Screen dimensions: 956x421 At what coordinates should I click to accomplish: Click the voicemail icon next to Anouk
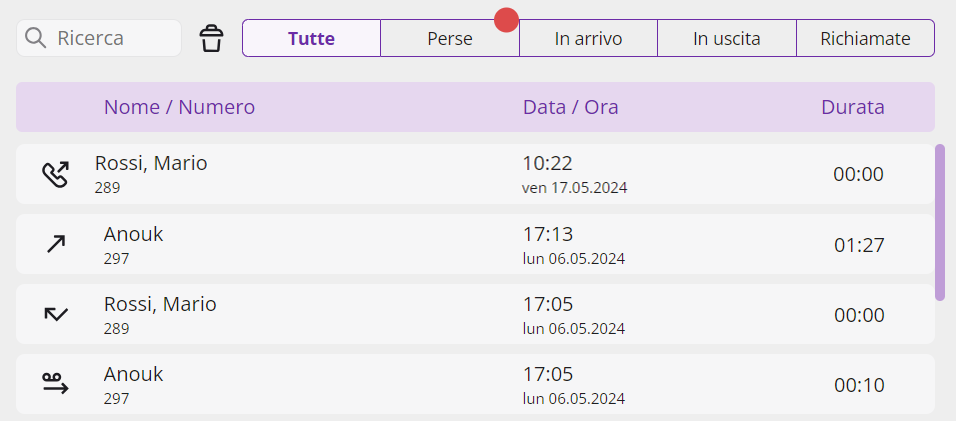(55, 384)
